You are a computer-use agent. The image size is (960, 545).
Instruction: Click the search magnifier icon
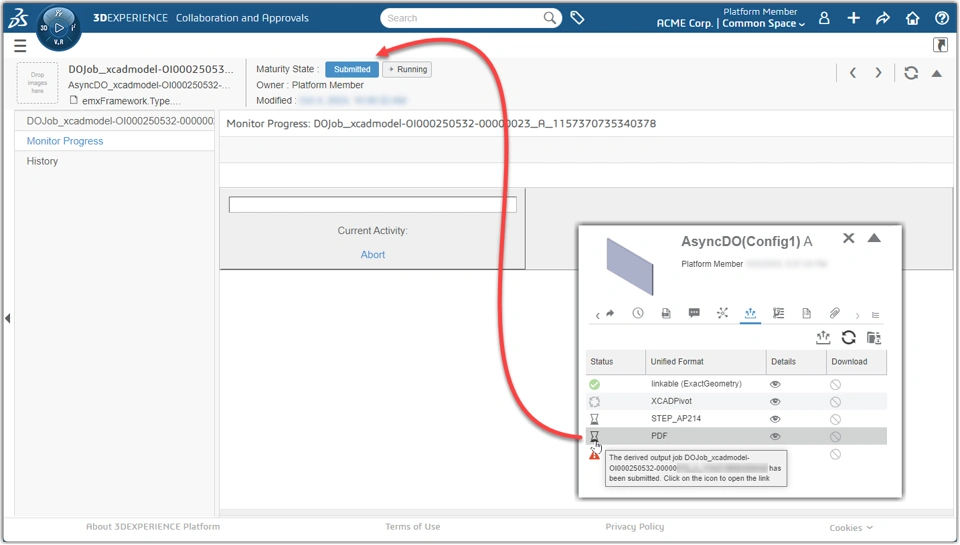[550, 18]
